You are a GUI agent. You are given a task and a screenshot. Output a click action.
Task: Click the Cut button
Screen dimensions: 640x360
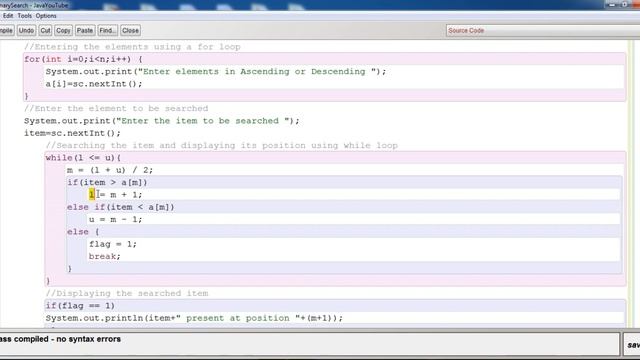45,31
